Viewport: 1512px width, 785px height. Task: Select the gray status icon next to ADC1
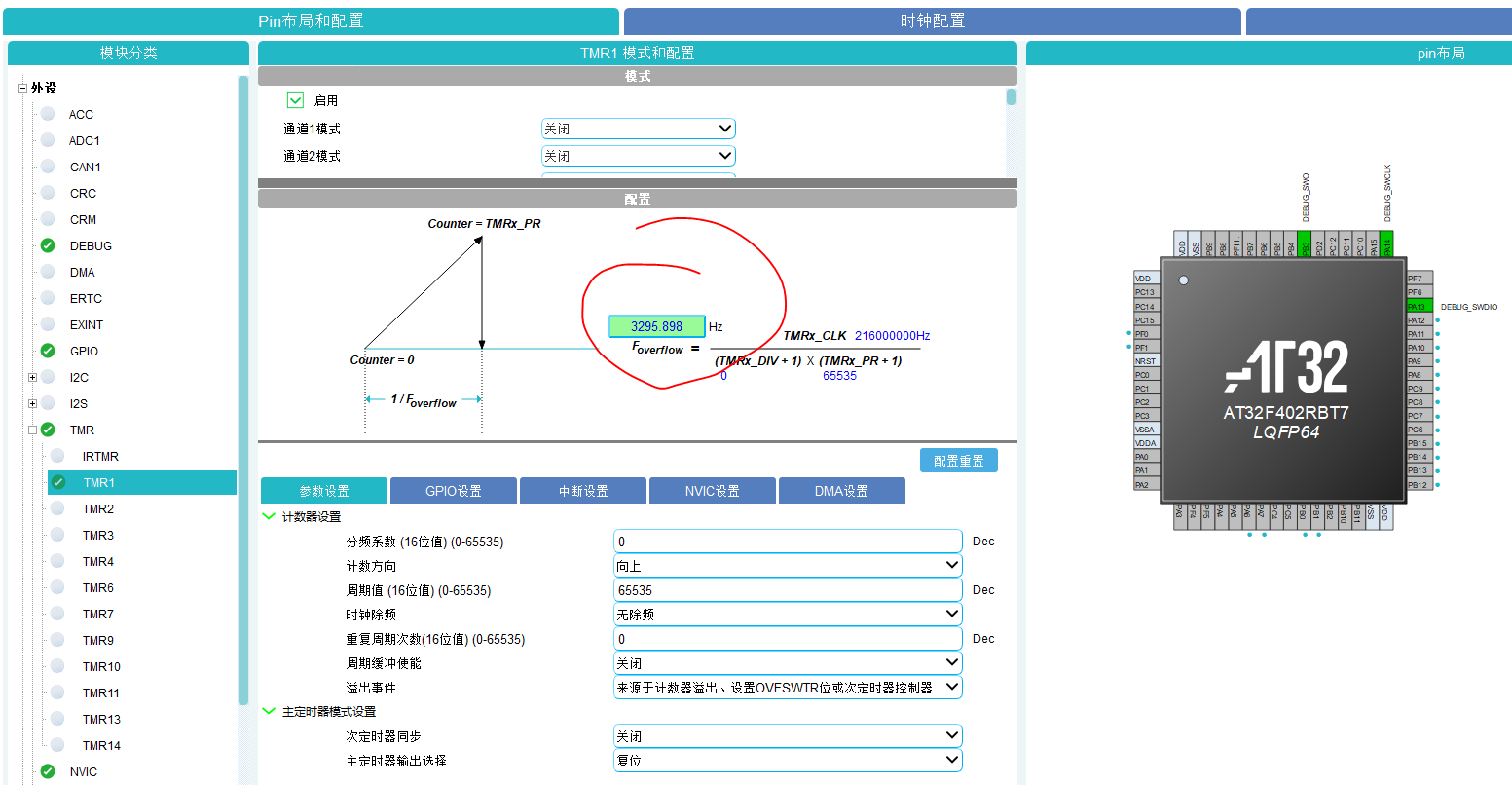coord(47,140)
